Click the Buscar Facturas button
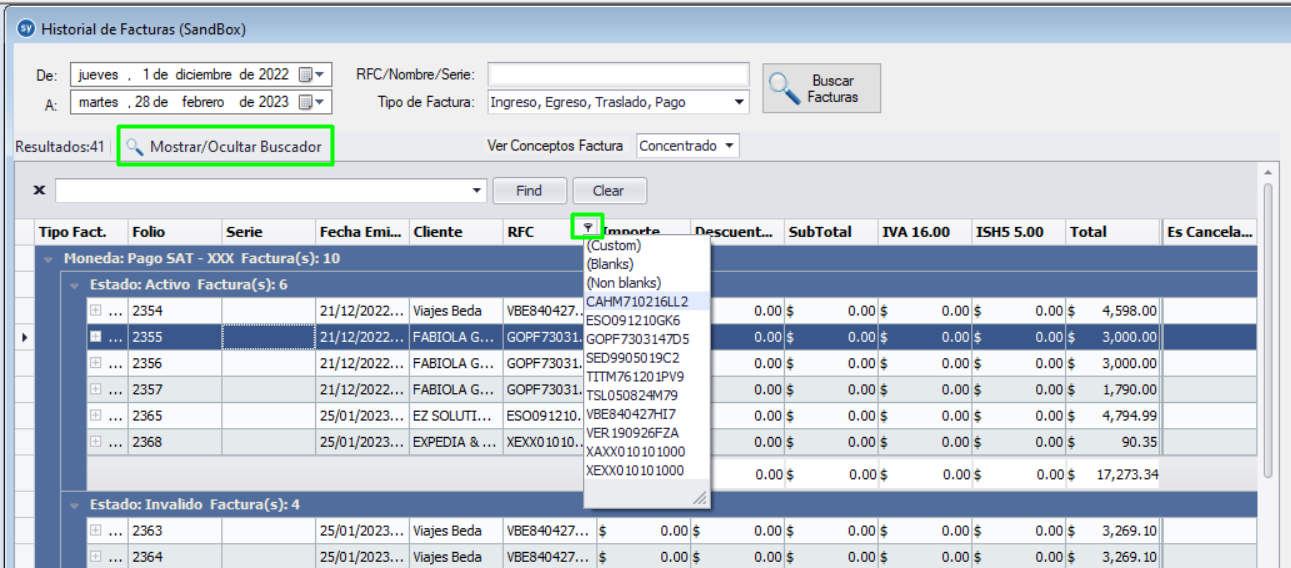The height and width of the screenshot is (568, 1291). coord(822,89)
